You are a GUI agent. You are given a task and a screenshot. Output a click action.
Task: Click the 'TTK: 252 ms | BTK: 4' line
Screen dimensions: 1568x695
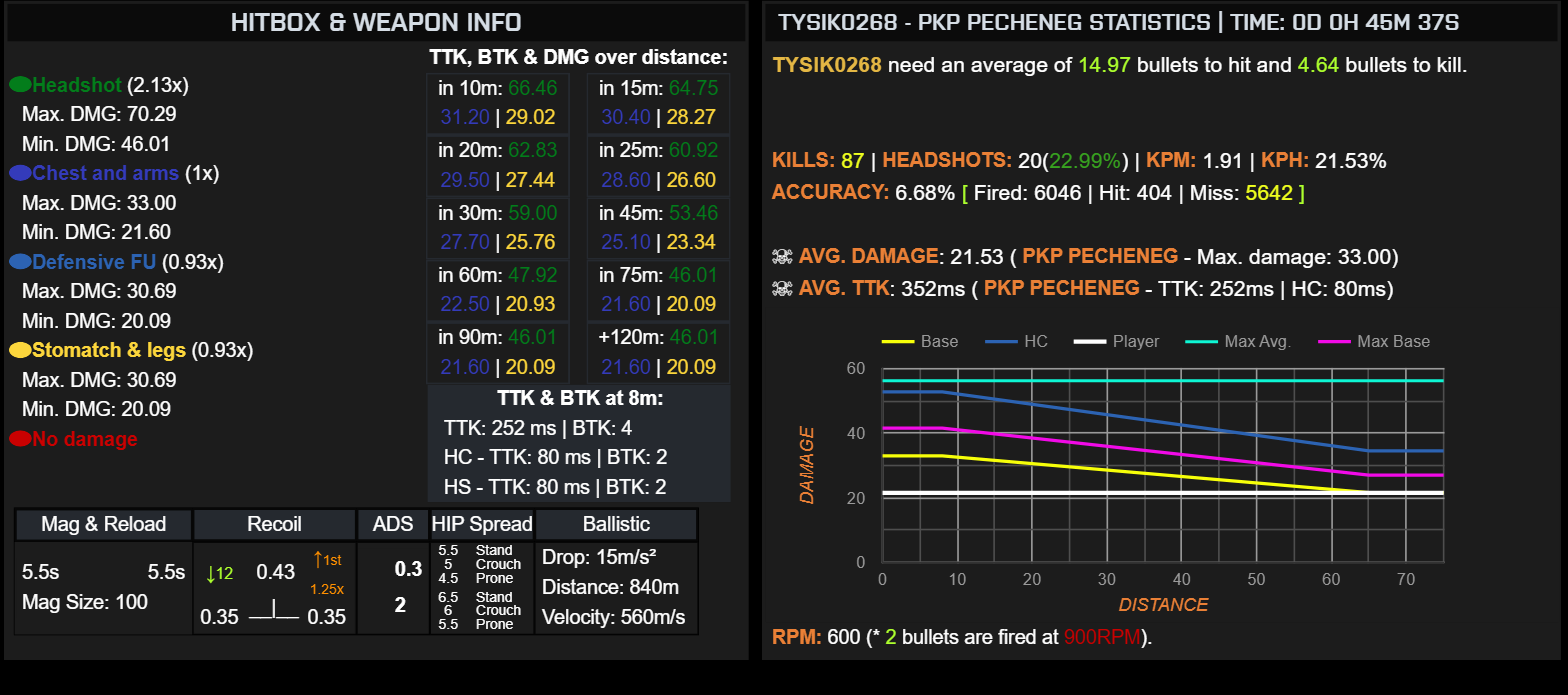click(x=538, y=428)
